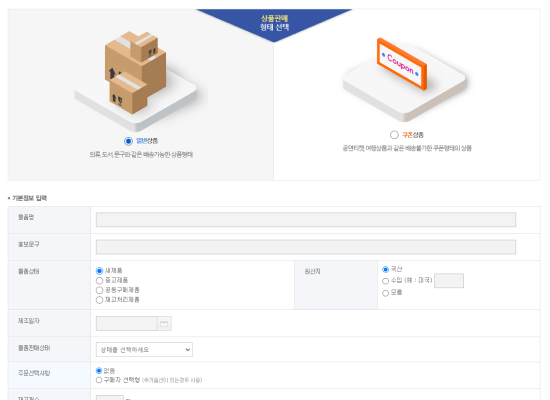Select 모름 as origin
Image resolution: width=550 pixels, height=400 pixels.
click(385, 293)
